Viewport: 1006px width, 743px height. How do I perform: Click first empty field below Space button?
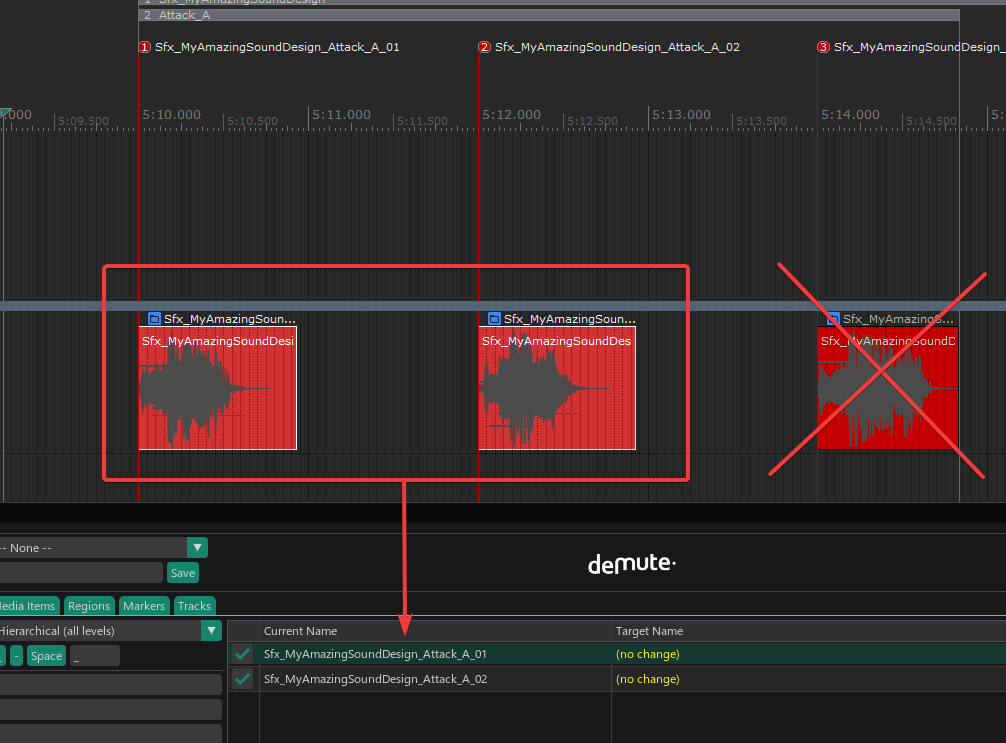tap(110, 684)
